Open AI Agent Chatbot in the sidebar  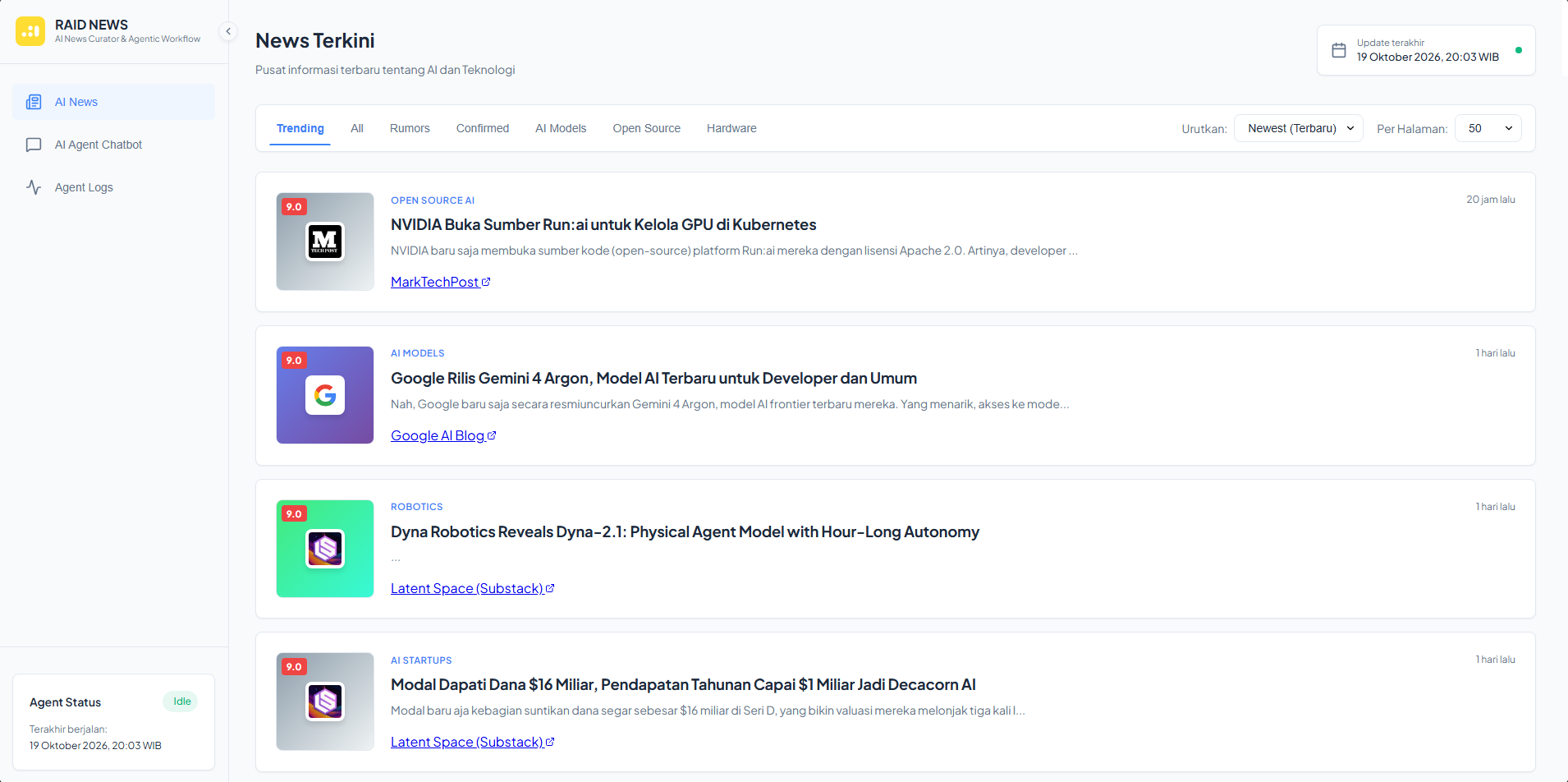tap(114, 145)
